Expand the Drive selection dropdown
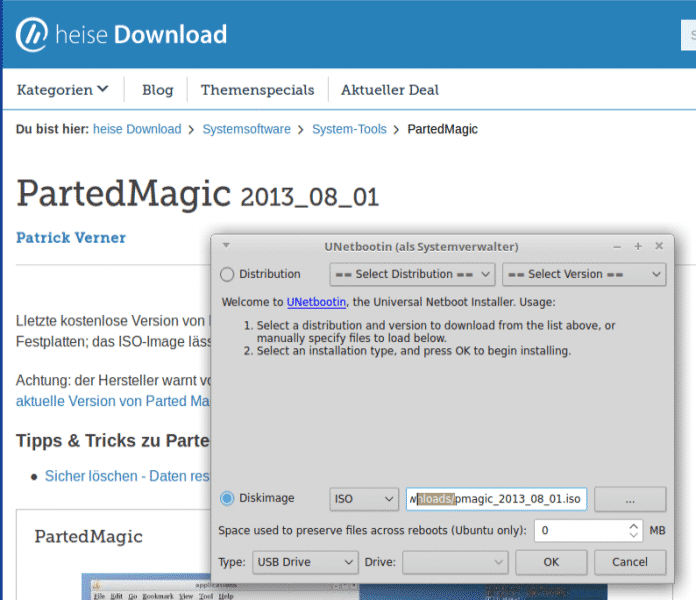Screen dimensions: 696x600 pyautogui.click(x=455, y=562)
